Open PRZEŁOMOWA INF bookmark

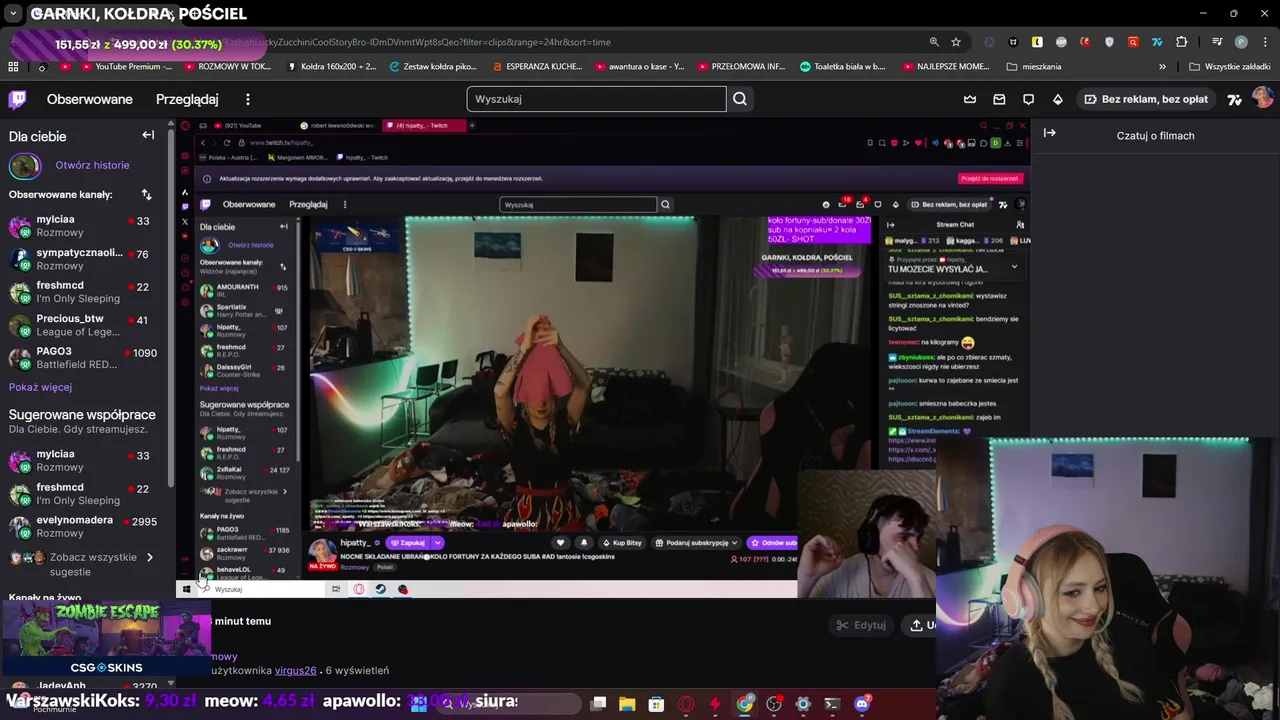[740, 67]
